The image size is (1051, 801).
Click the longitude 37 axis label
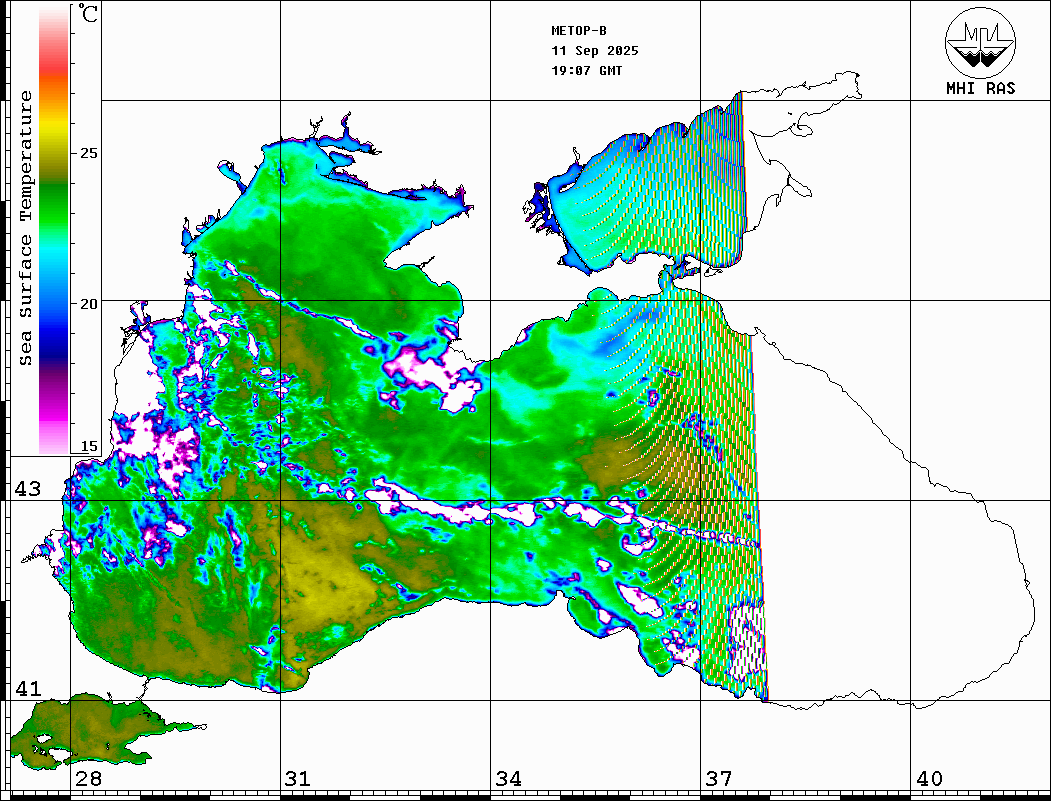(x=719, y=779)
